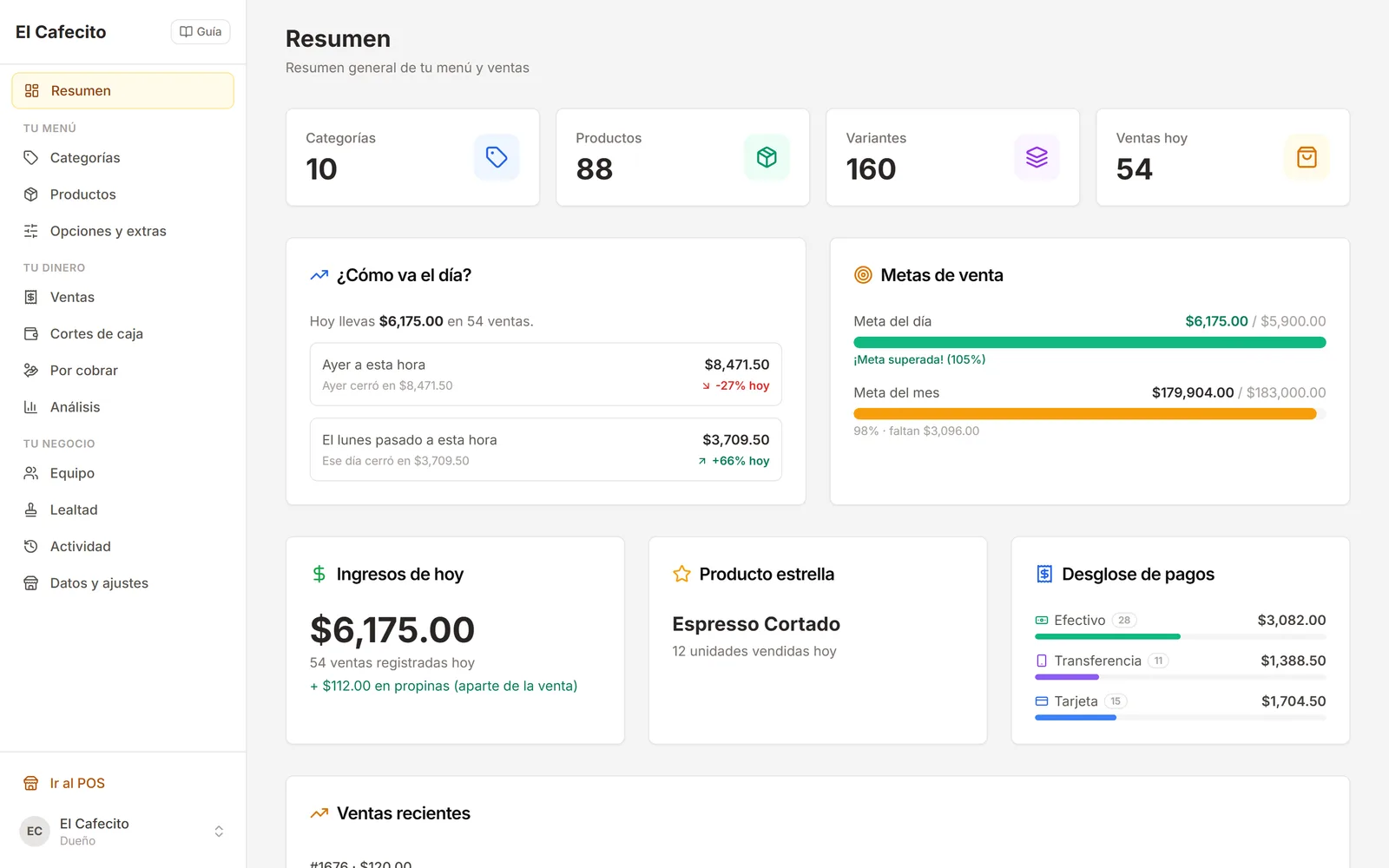This screenshot has width=1389, height=868.
Task: Open Opciones y extras section
Action: coord(122,231)
